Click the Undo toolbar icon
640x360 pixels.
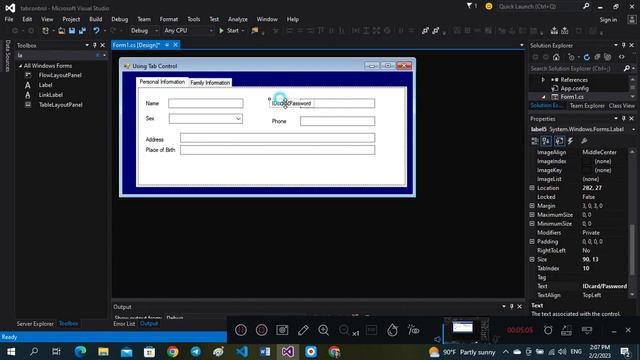(x=96, y=31)
